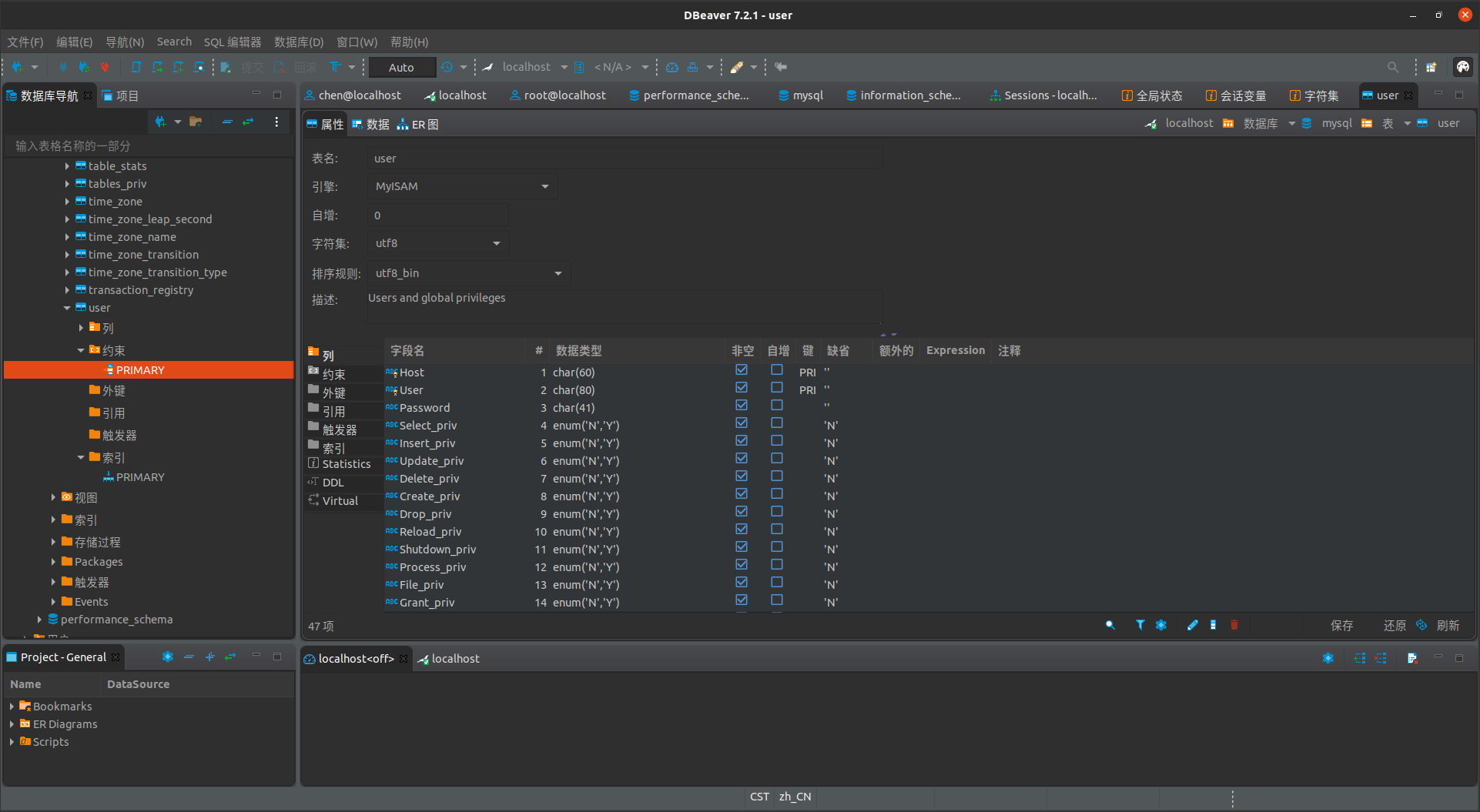Click the edit pencil icon
This screenshot has height=812, width=1480.
(x=1192, y=626)
